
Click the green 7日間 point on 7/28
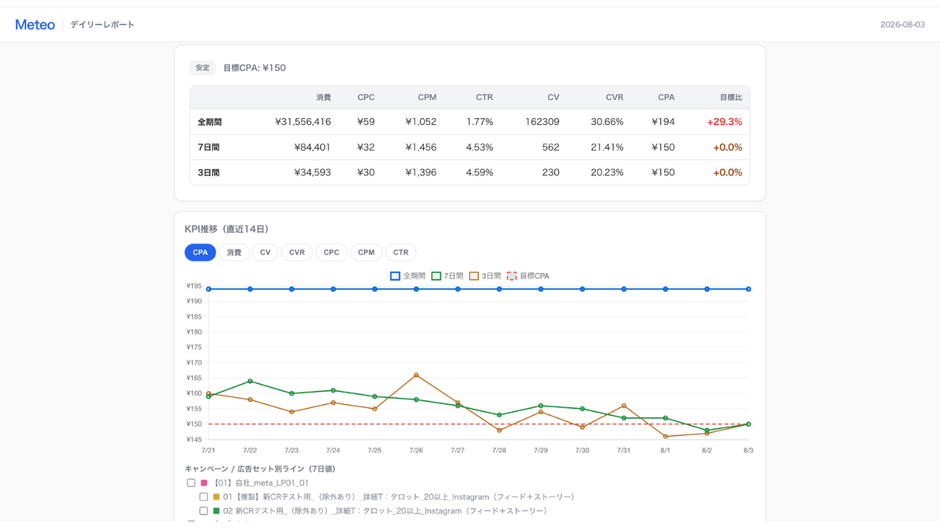(x=499, y=415)
